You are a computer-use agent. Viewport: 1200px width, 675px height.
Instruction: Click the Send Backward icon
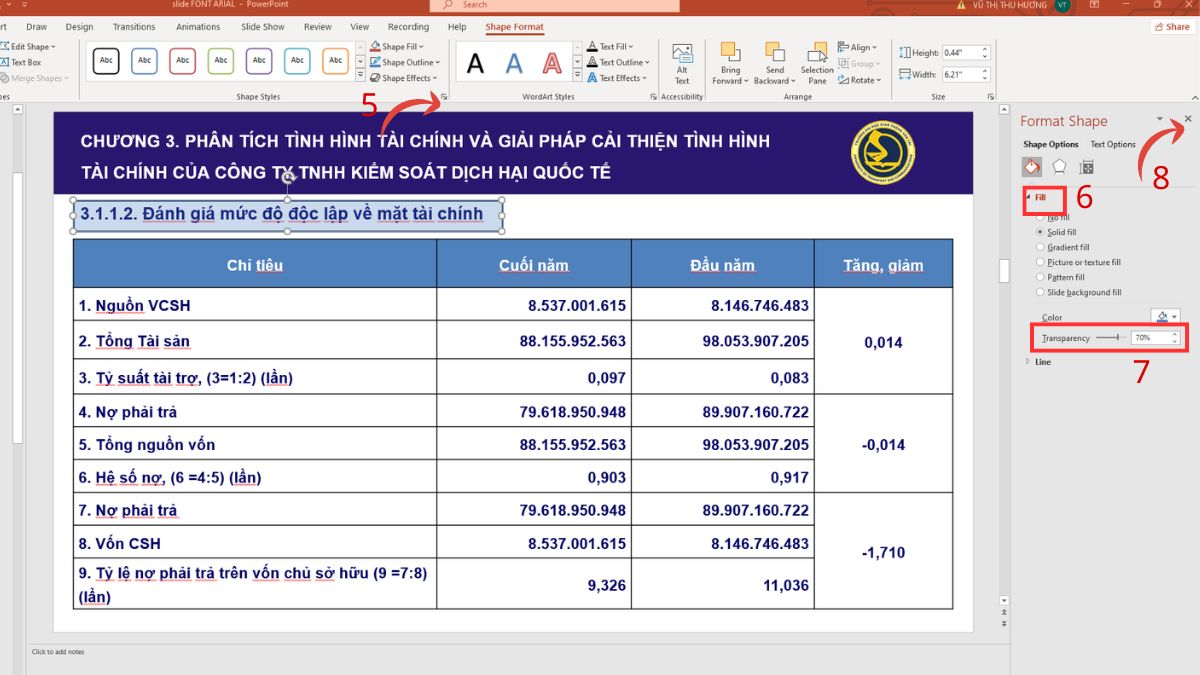[773, 55]
